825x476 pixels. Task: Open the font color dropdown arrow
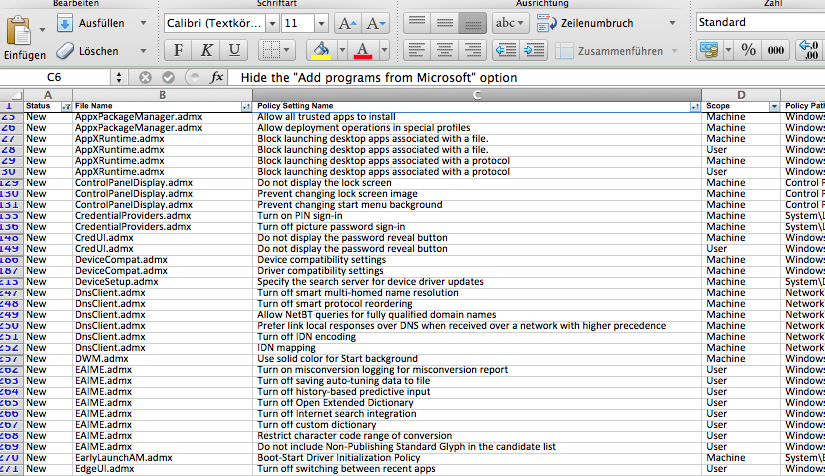pos(384,50)
